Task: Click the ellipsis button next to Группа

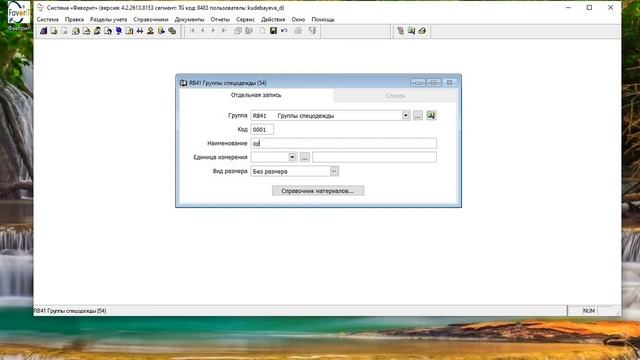Action: click(418, 116)
